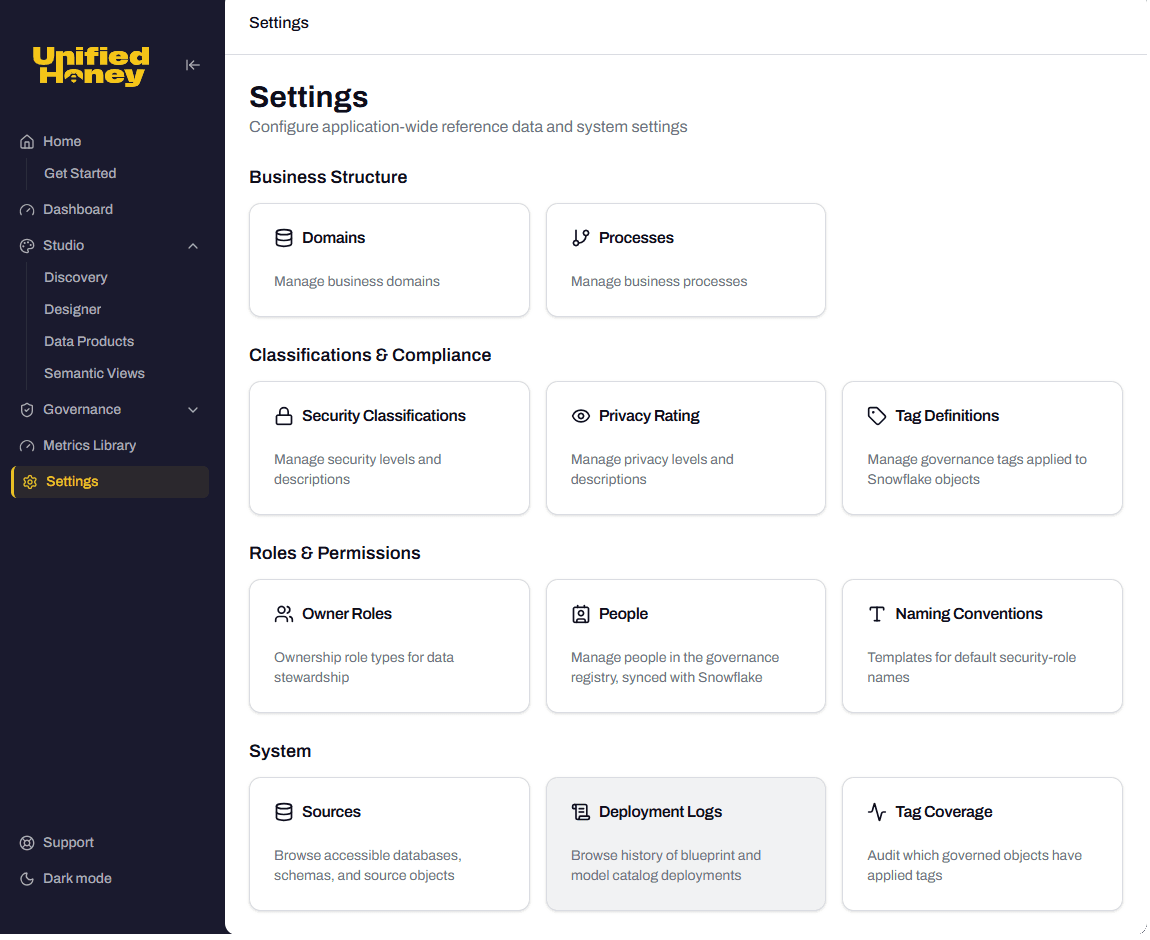
Task: Open the Processes card
Action: pyautogui.click(x=686, y=260)
